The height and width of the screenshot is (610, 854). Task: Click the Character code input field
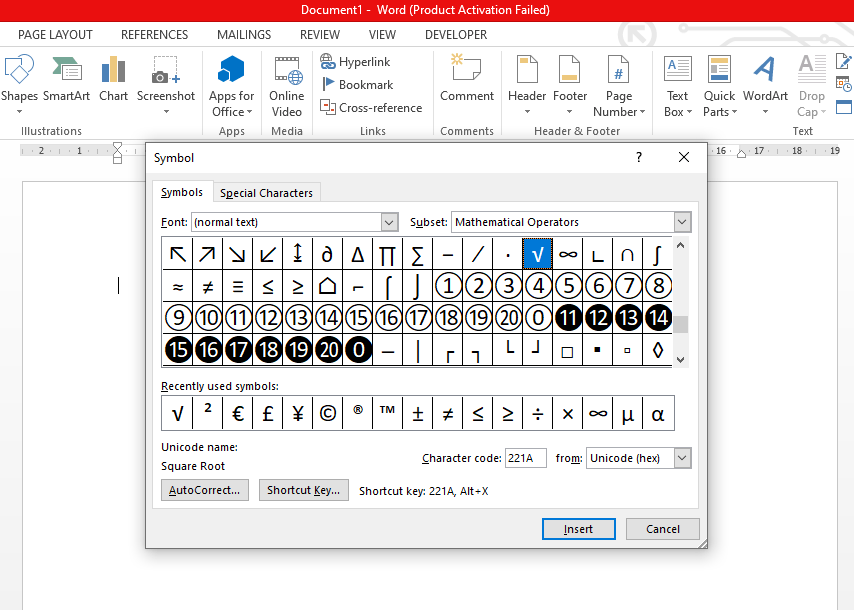526,457
